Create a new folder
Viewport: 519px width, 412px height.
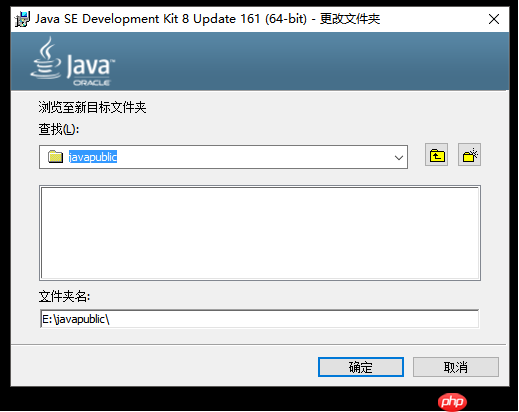point(469,155)
